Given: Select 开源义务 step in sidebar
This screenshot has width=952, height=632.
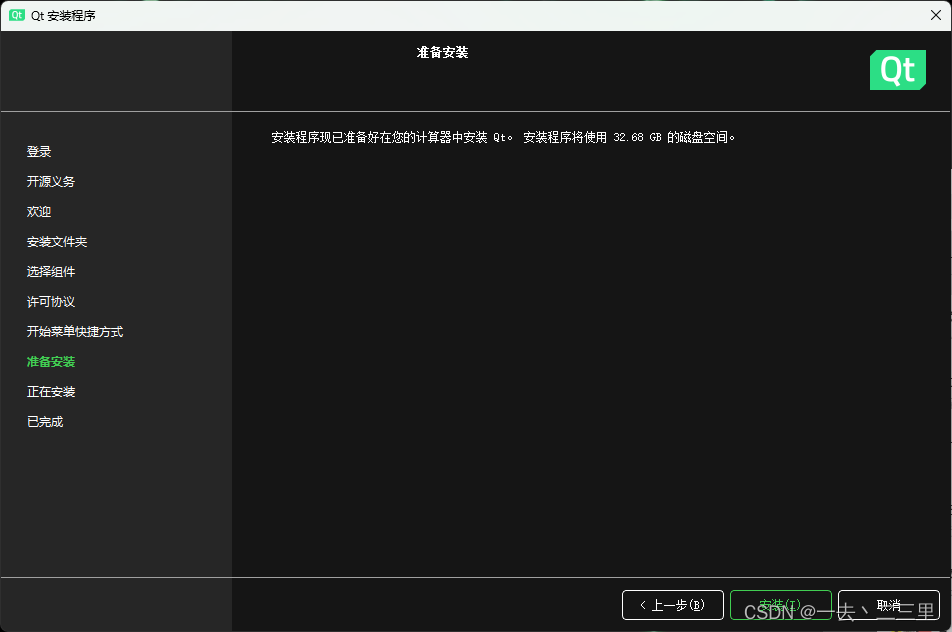Looking at the screenshot, I should point(51,182).
